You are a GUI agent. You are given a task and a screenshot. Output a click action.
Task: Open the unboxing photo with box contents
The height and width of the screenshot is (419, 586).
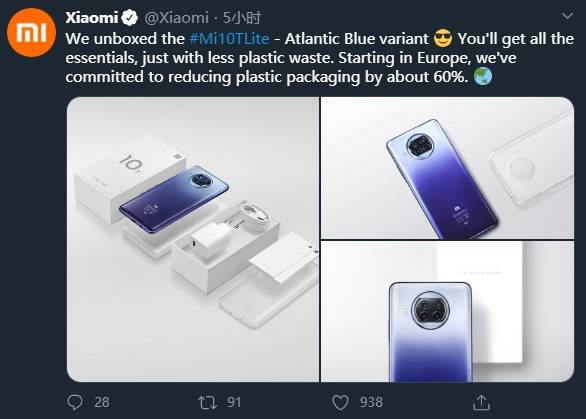193,239
